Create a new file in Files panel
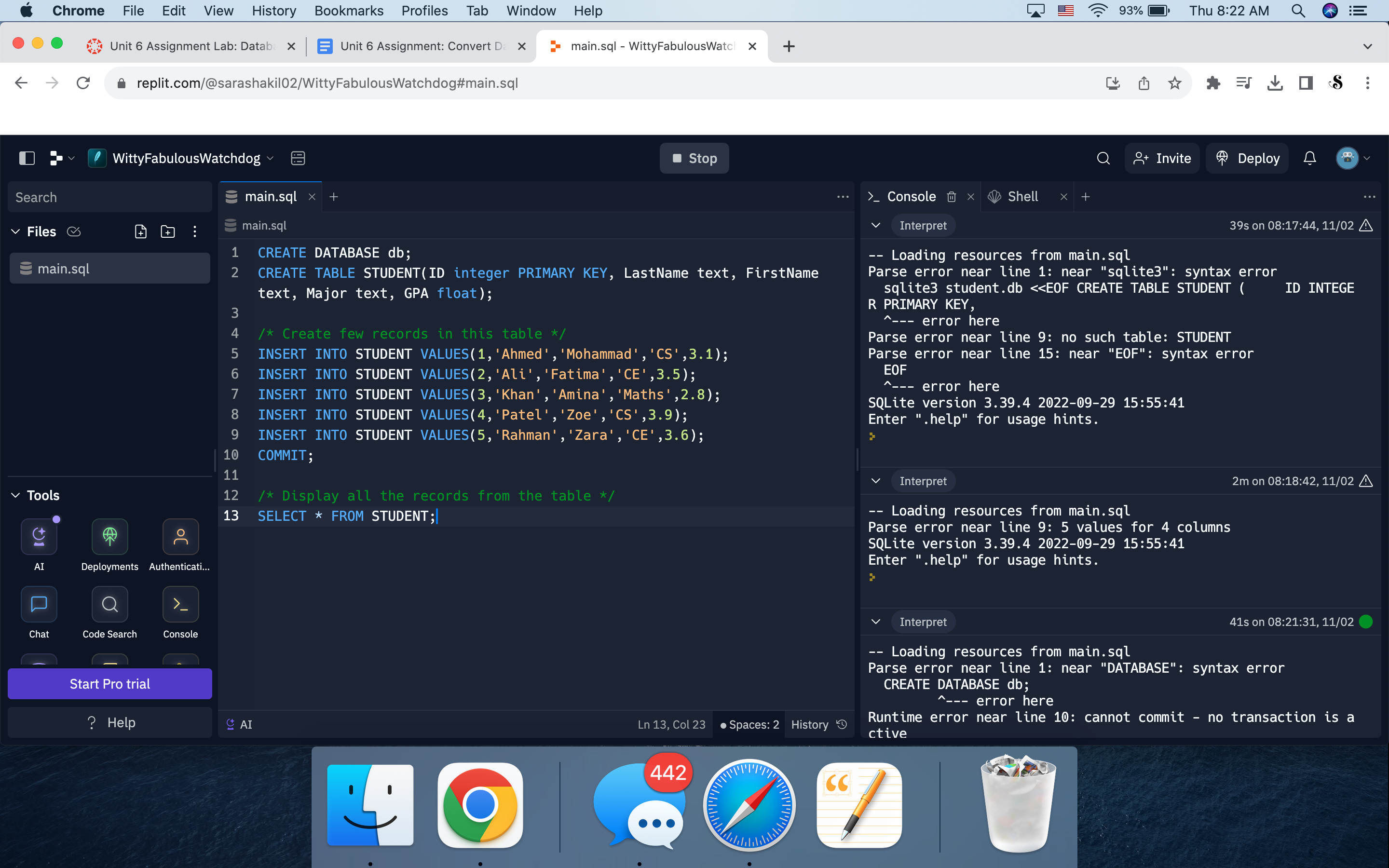 [140, 231]
